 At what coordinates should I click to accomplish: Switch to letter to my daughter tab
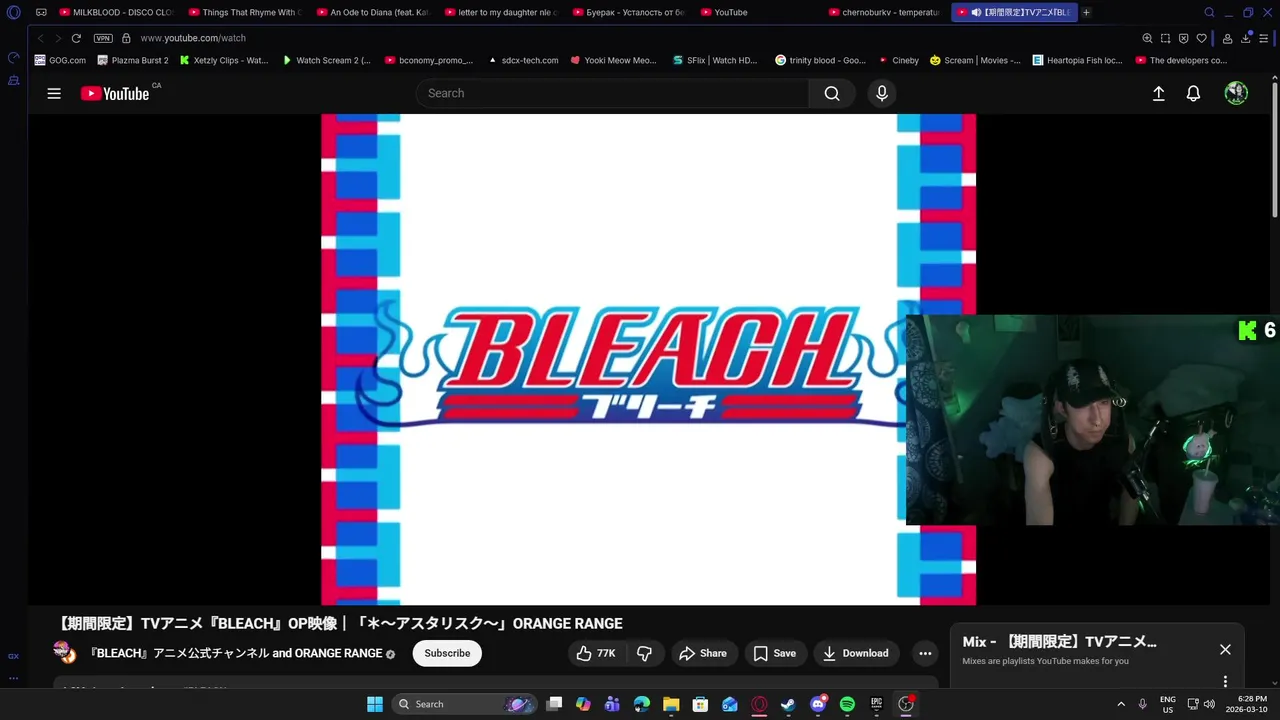[501, 12]
